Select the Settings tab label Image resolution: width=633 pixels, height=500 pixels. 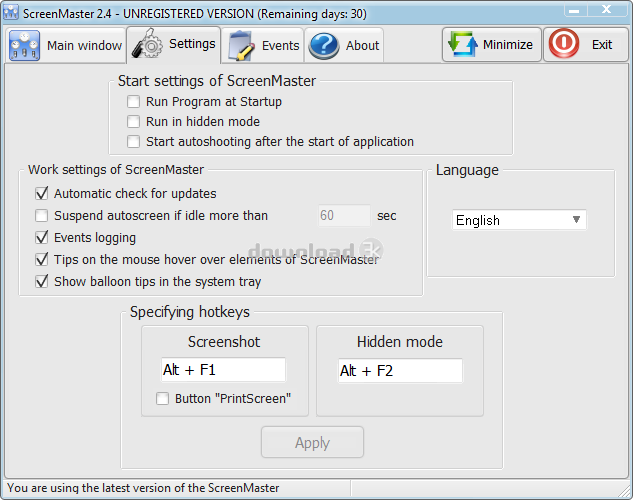point(192,44)
